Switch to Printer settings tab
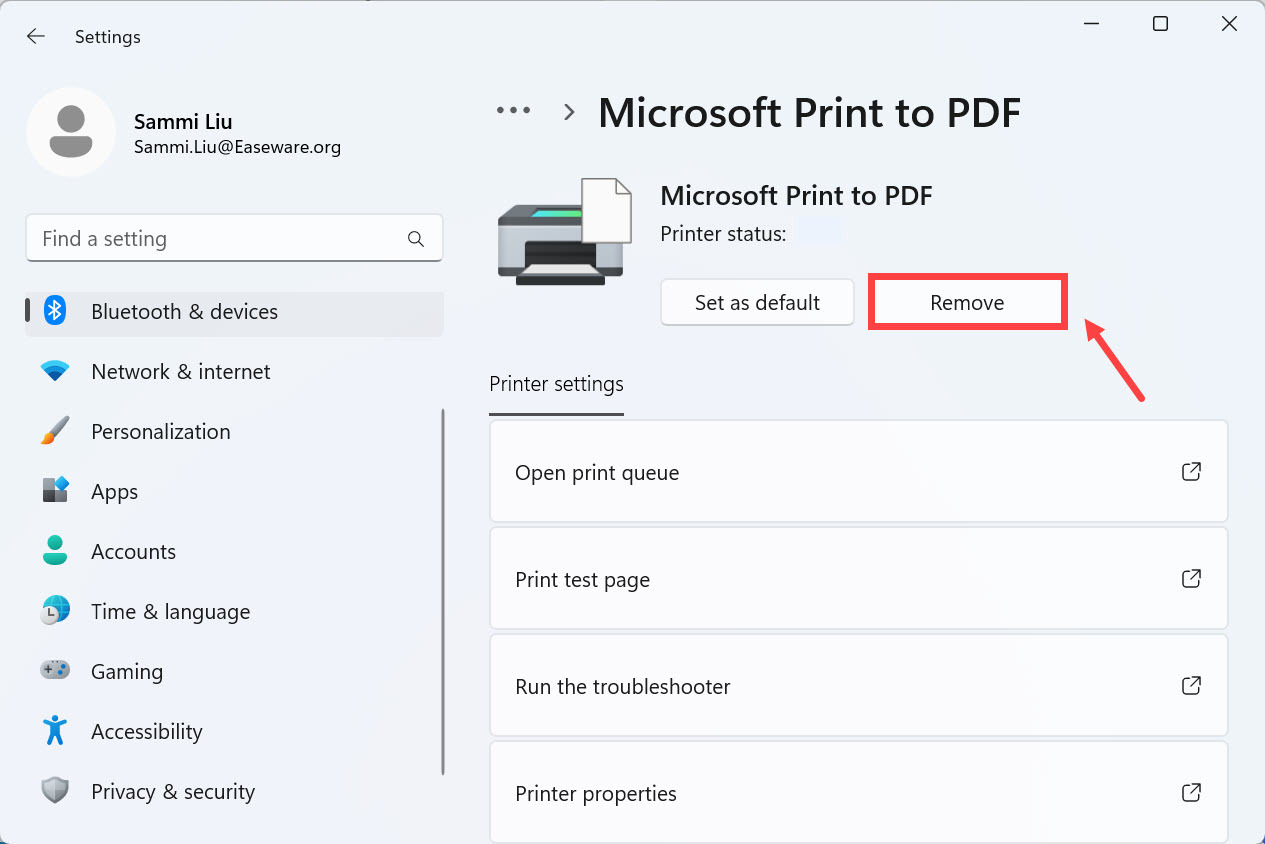This screenshot has width=1265, height=844. (x=556, y=384)
